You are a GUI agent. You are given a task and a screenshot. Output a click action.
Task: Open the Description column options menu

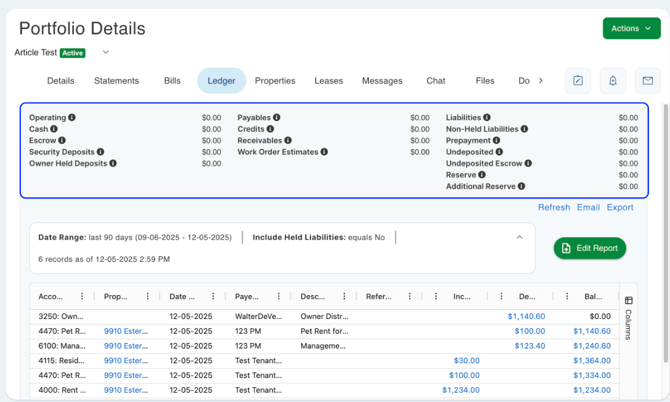[344, 296]
